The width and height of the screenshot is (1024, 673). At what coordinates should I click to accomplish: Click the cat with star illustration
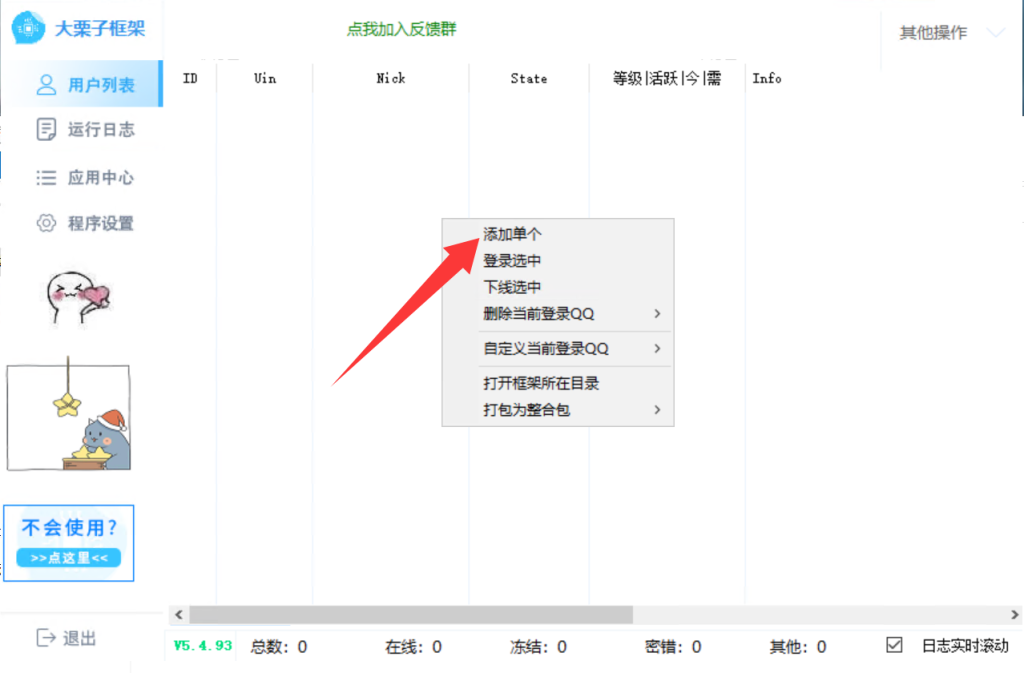tap(69, 418)
